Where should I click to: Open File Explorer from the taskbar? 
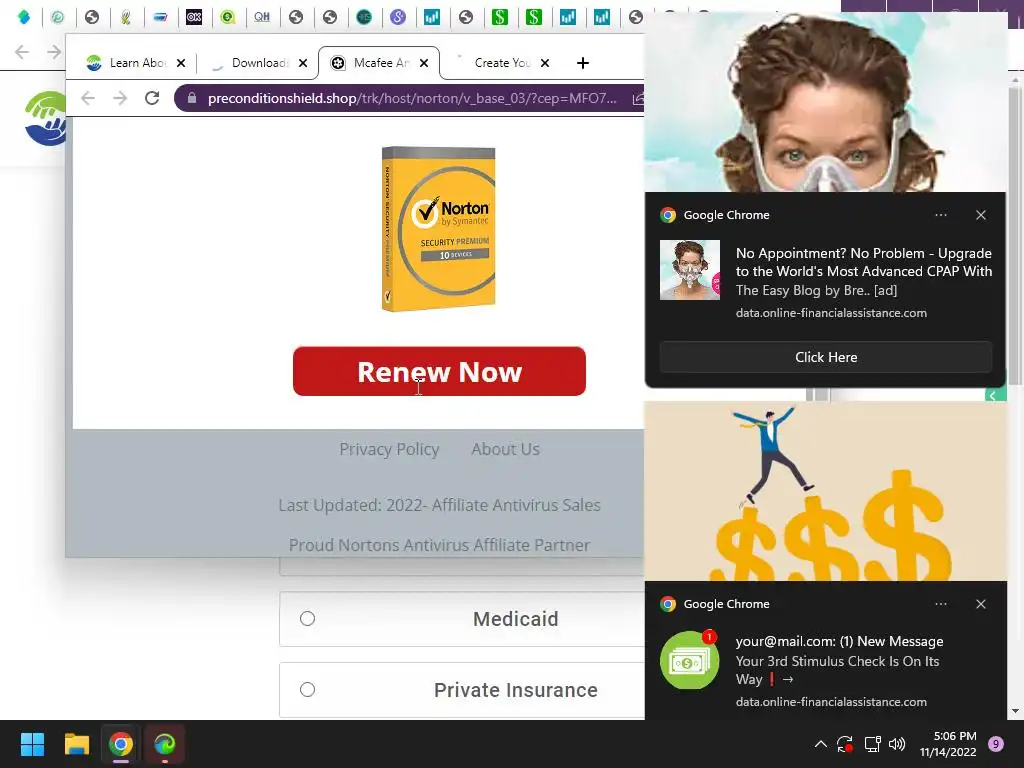[x=76, y=744]
